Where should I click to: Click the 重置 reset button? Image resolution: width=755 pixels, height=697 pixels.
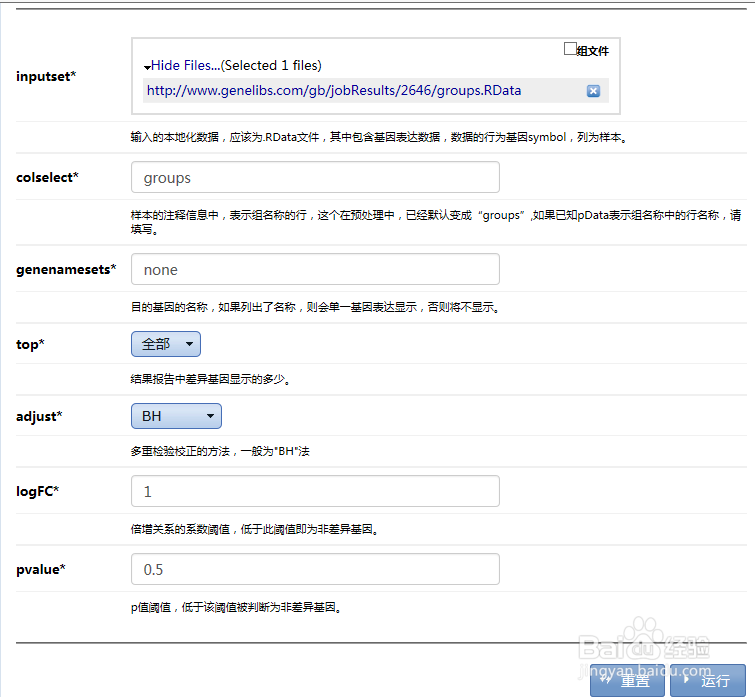point(627,680)
